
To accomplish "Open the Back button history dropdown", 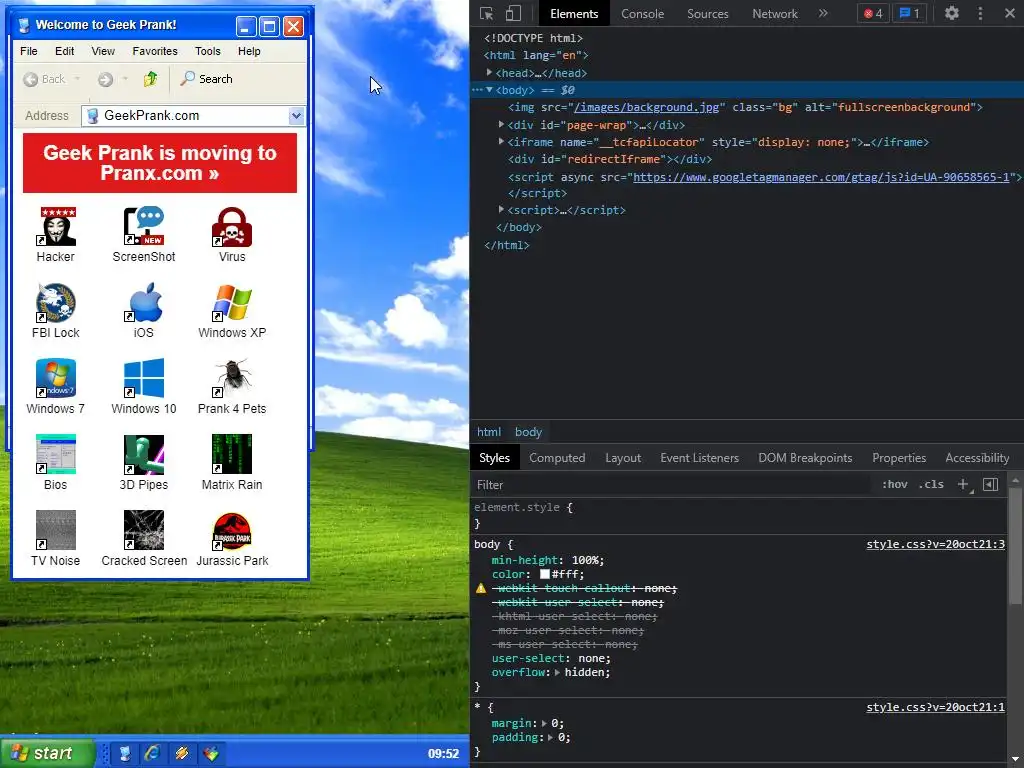I will click(x=77, y=79).
